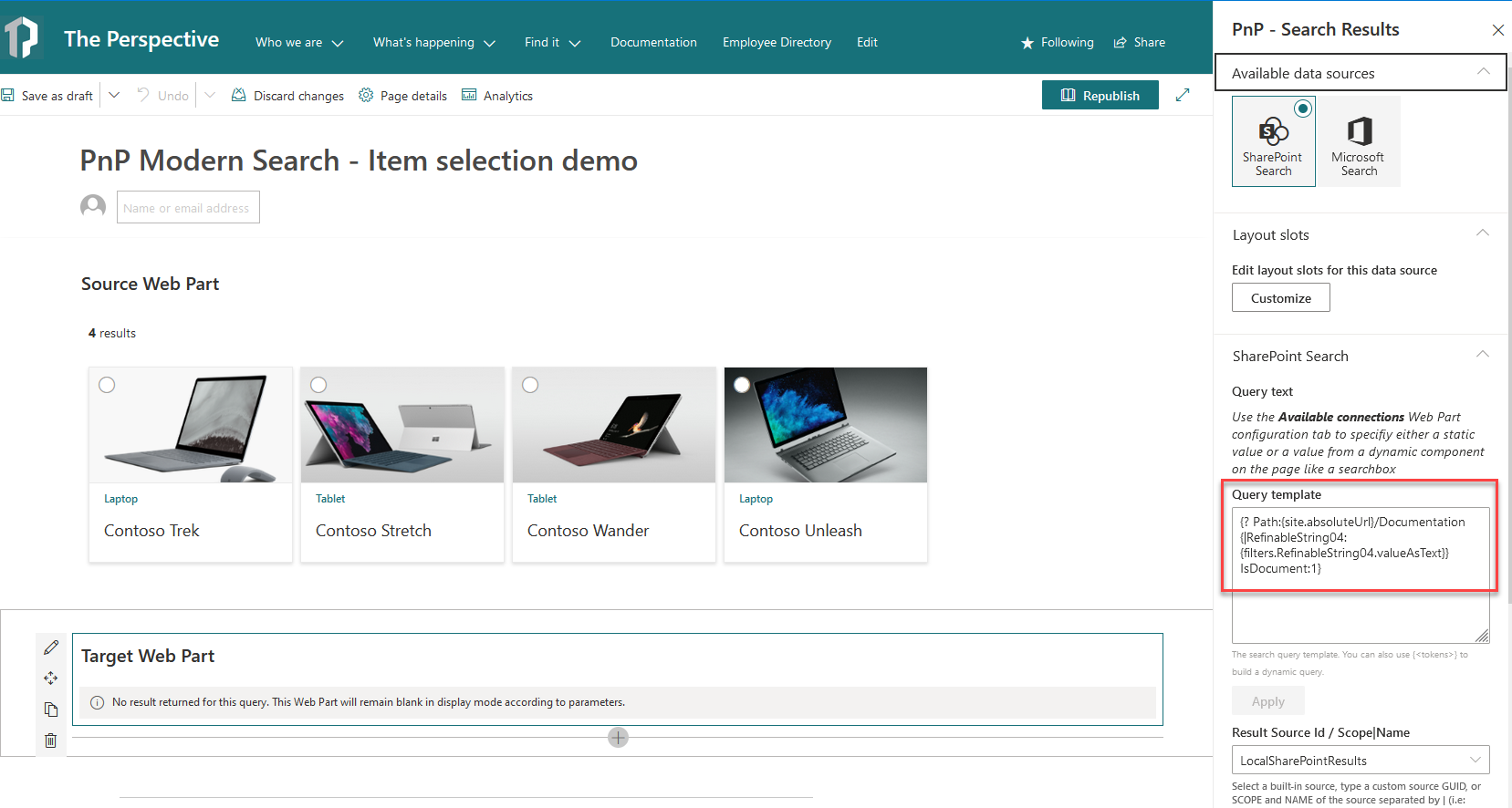Click the page title 'PnP Modern Search - Item selection demo'
Screen dimensions: 1512x808
click(x=359, y=161)
